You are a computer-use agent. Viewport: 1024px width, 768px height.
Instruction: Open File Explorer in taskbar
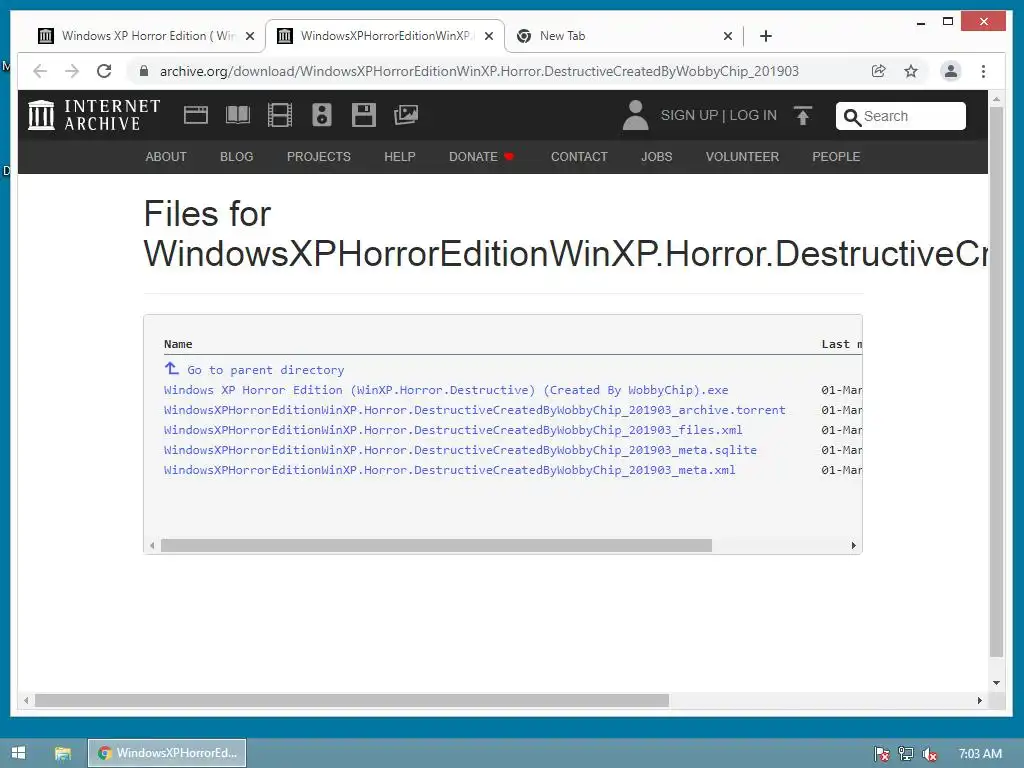tap(63, 753)
